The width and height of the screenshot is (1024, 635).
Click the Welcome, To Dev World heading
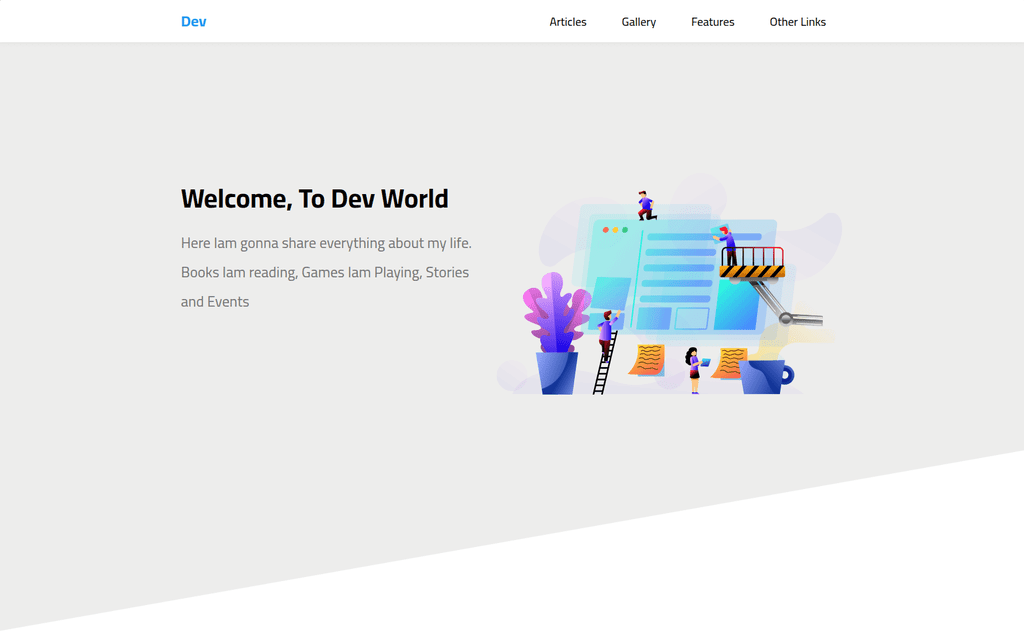coord(315,199)
